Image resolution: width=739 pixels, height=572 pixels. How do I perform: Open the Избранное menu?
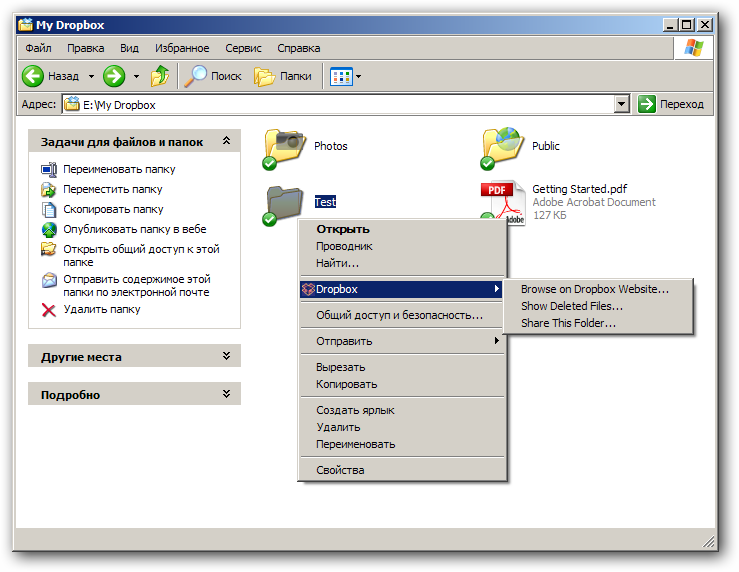coord(182,48)
